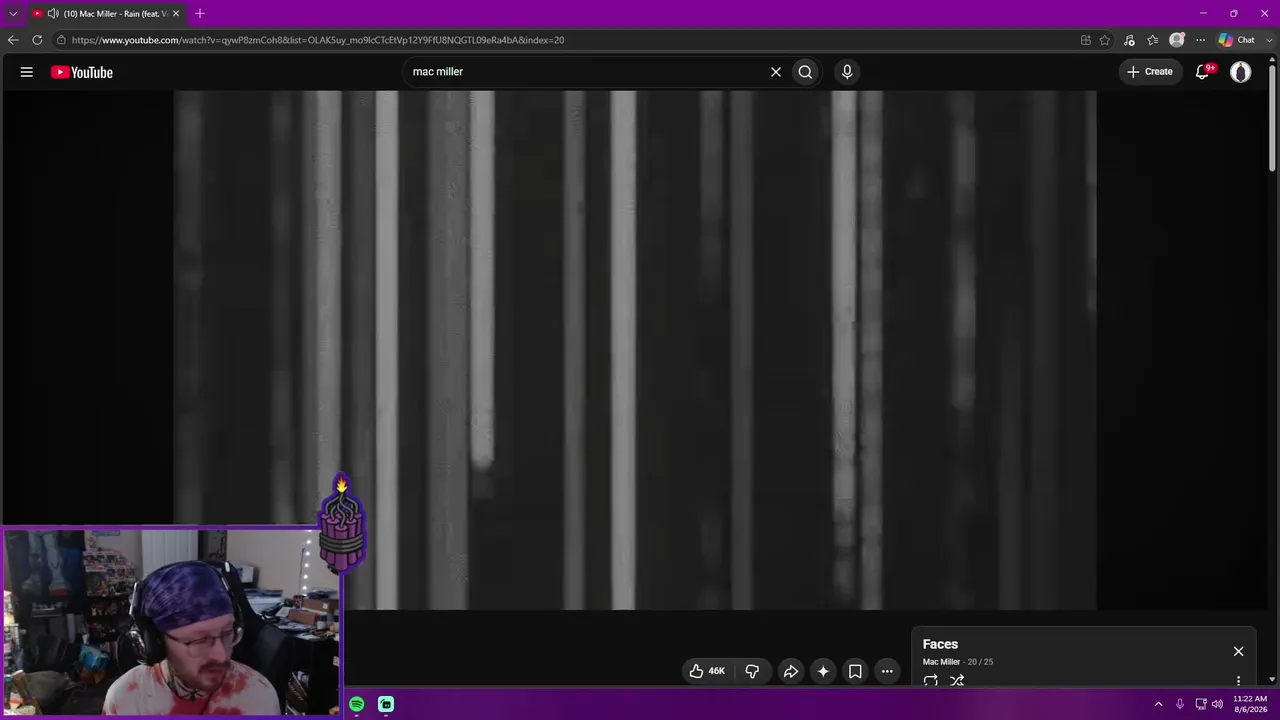The image size is (1280, 720).
Task: Close the Faces playlist panel
Action: click(x=1238, y=651)
